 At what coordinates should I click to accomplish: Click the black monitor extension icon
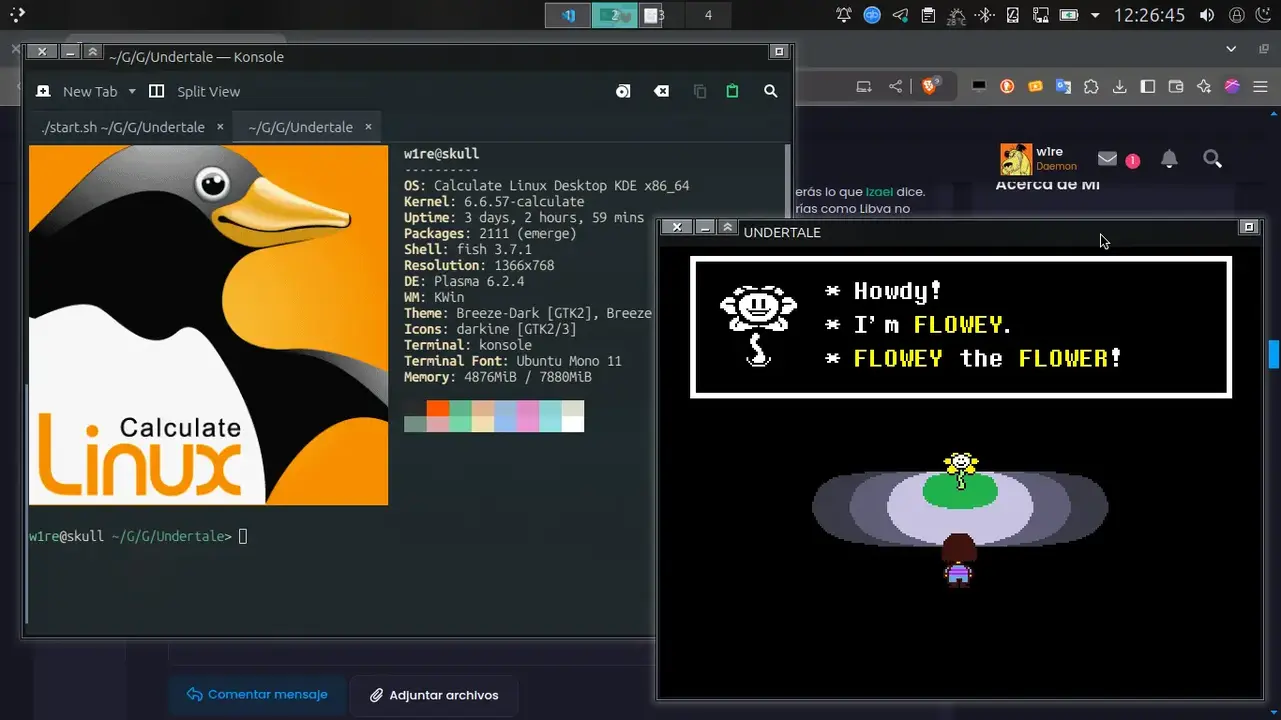(979, 86)
